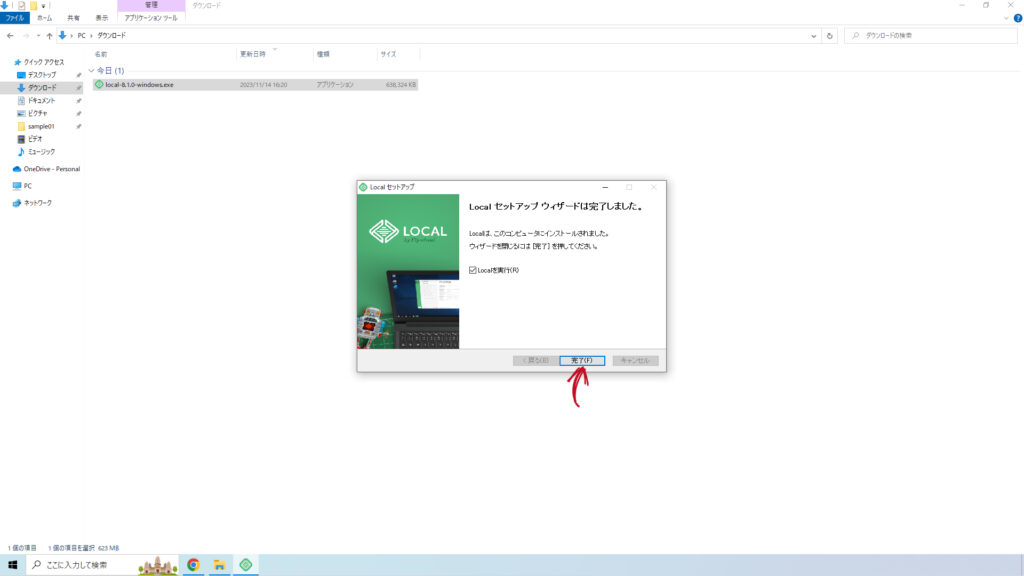Image resolution: width=1024 pixels, height=576 pixels.
Task: Open recent locations dropdown arrow
Action: point(38,36)
